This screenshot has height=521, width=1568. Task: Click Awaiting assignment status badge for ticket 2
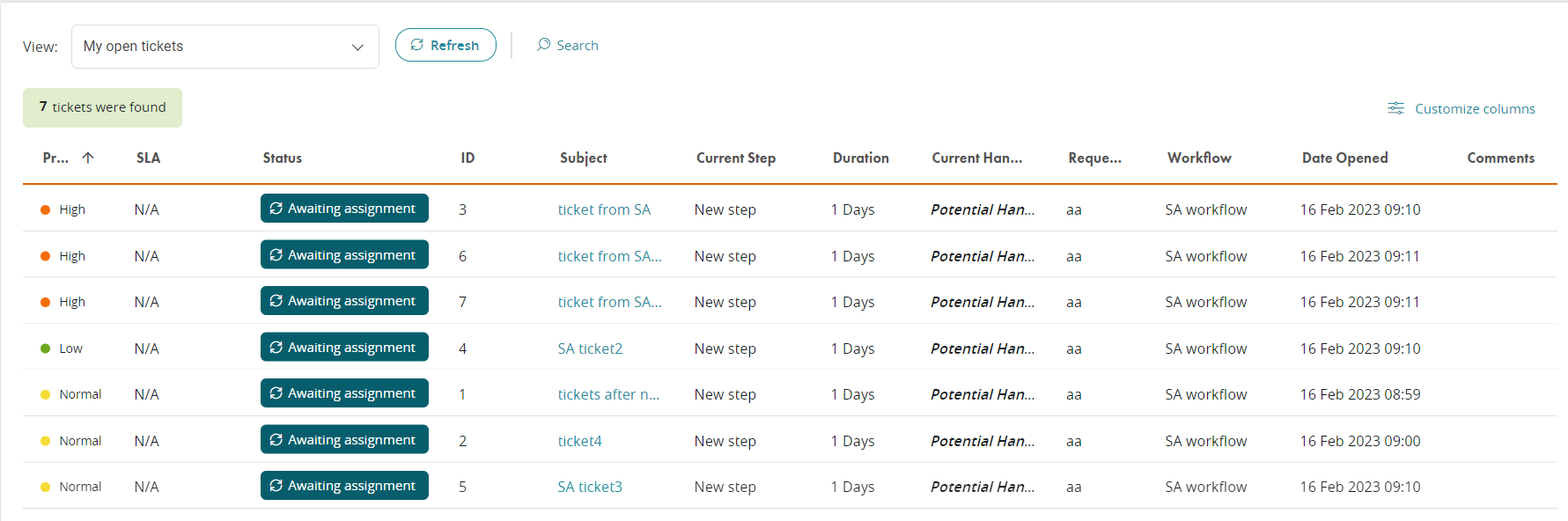point(344,440)
